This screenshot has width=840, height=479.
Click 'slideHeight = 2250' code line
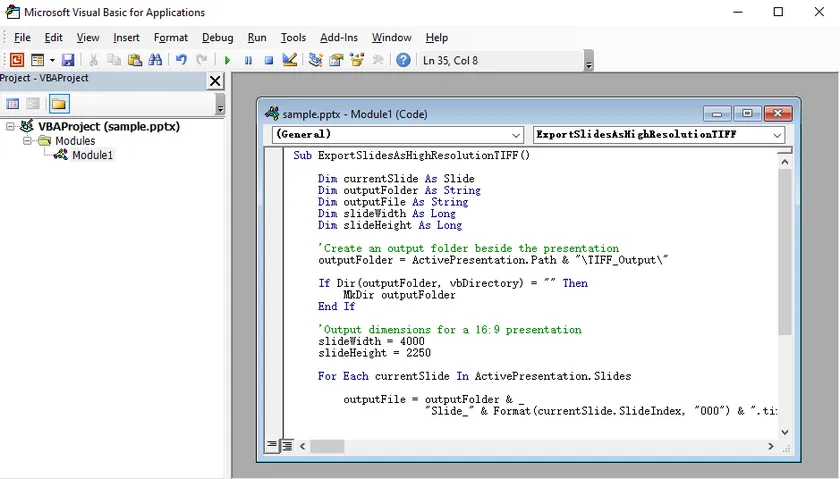[x=374, y=353]
